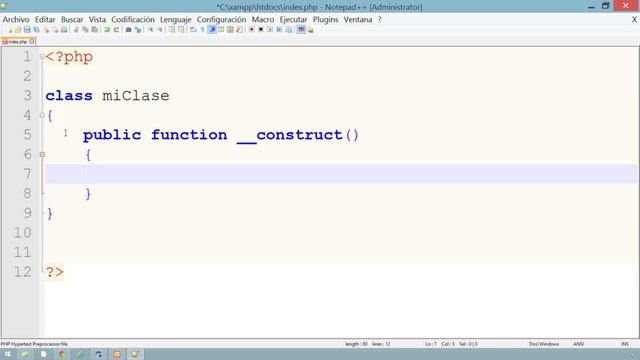Click line number 12 in the margin

22,272
